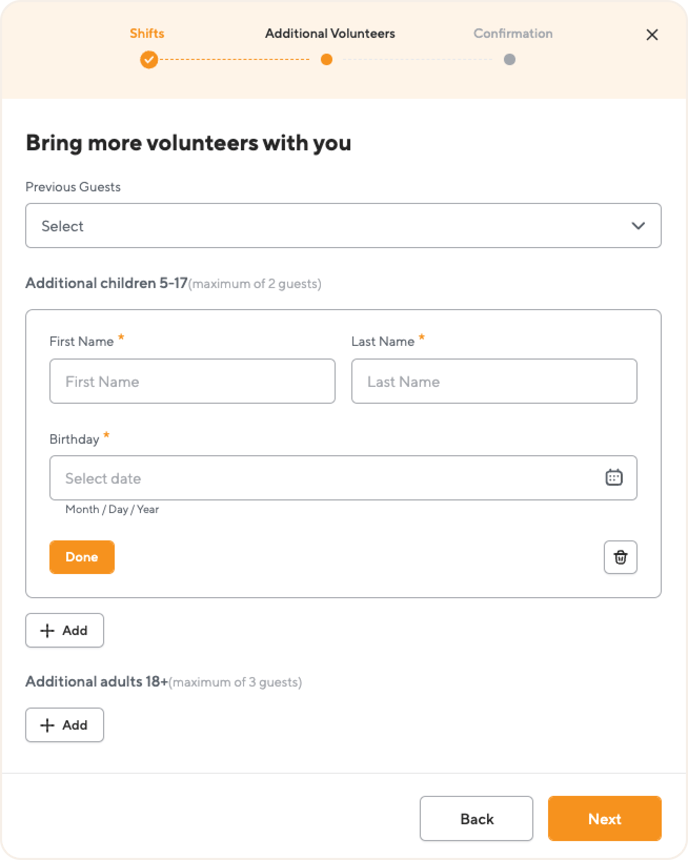Screen dimensions: 688x860
Task: Click the Next button
Action: [605, 819]
